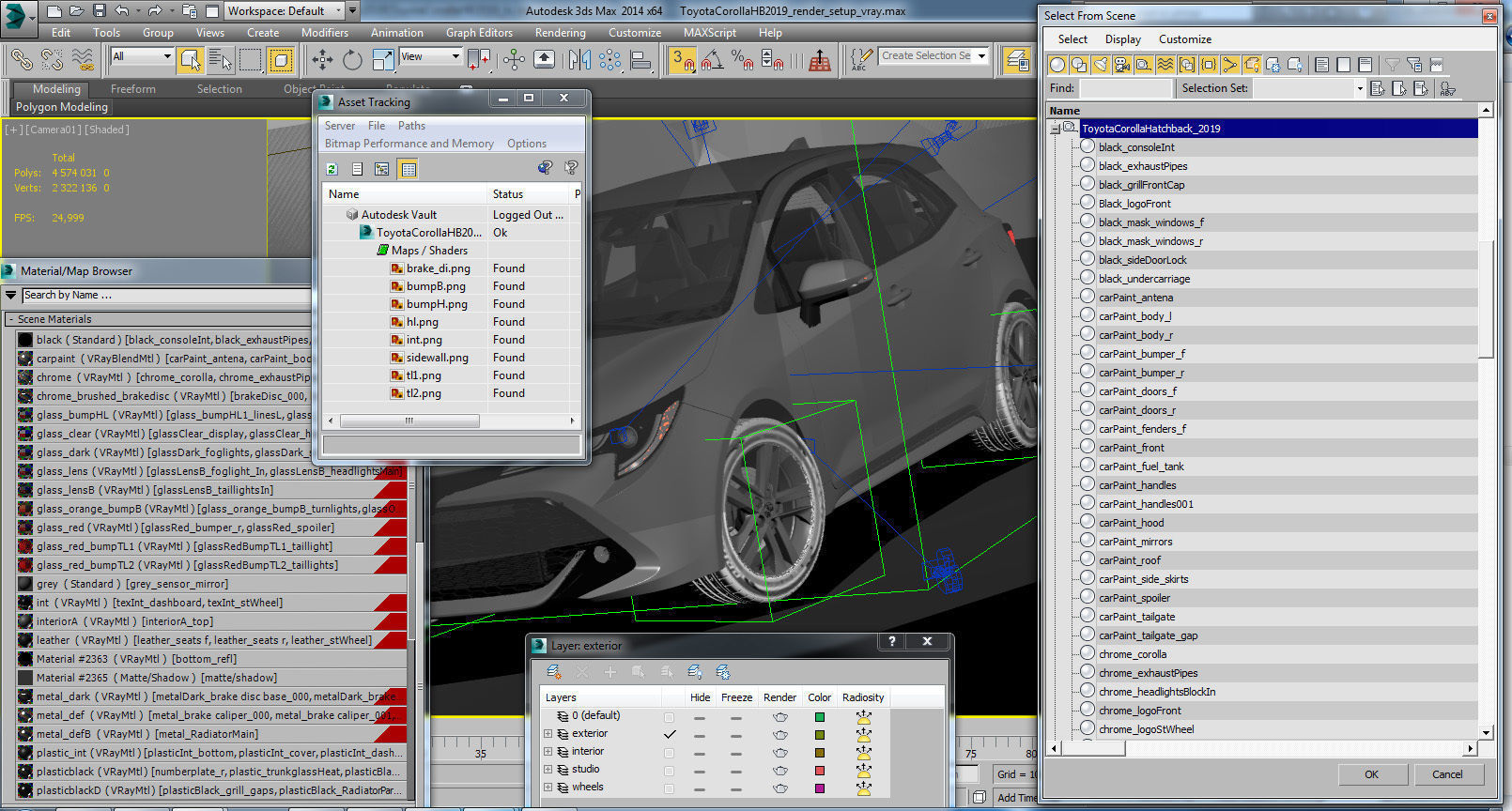
Task: Click Create New Layer icon in Layer dialog
Action: (x=555, y=672)
